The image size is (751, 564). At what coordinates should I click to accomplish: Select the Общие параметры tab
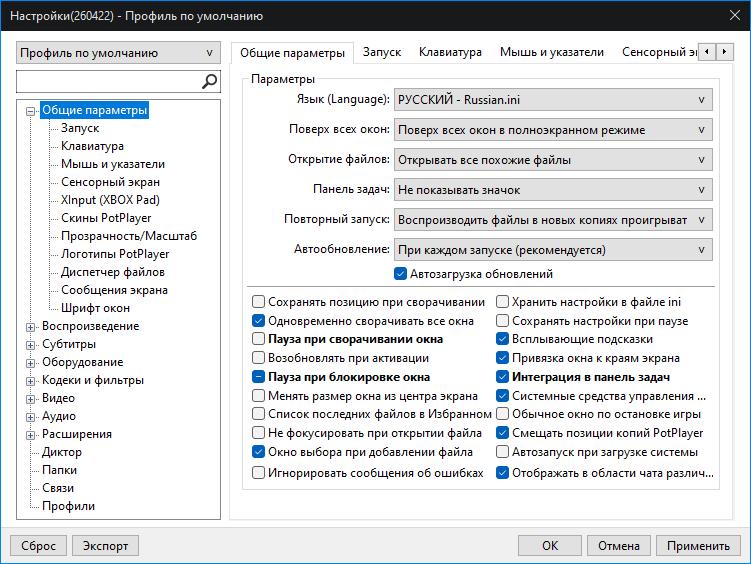(292, 53)
